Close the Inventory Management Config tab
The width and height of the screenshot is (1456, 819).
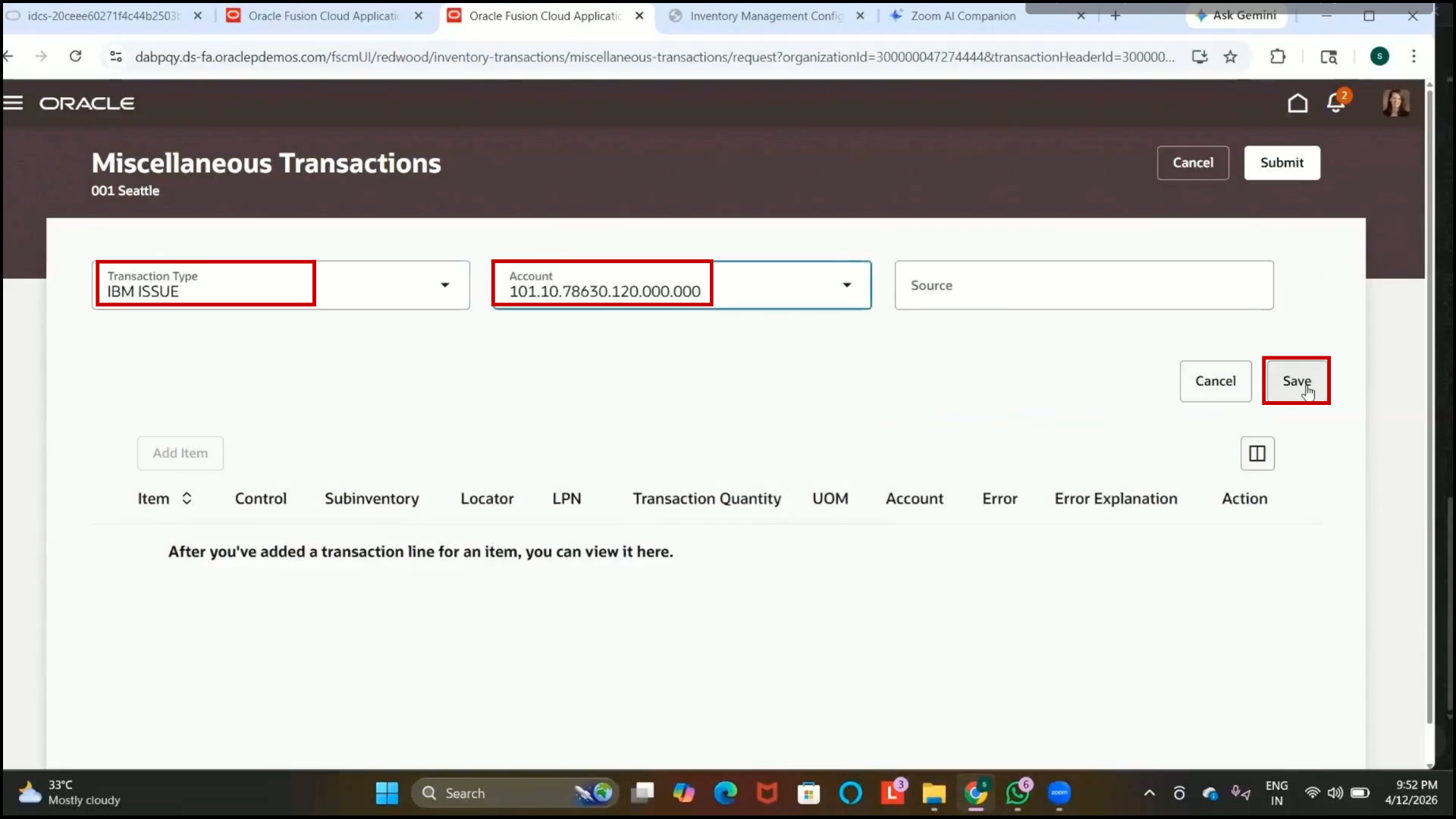(x=860, y=16)
